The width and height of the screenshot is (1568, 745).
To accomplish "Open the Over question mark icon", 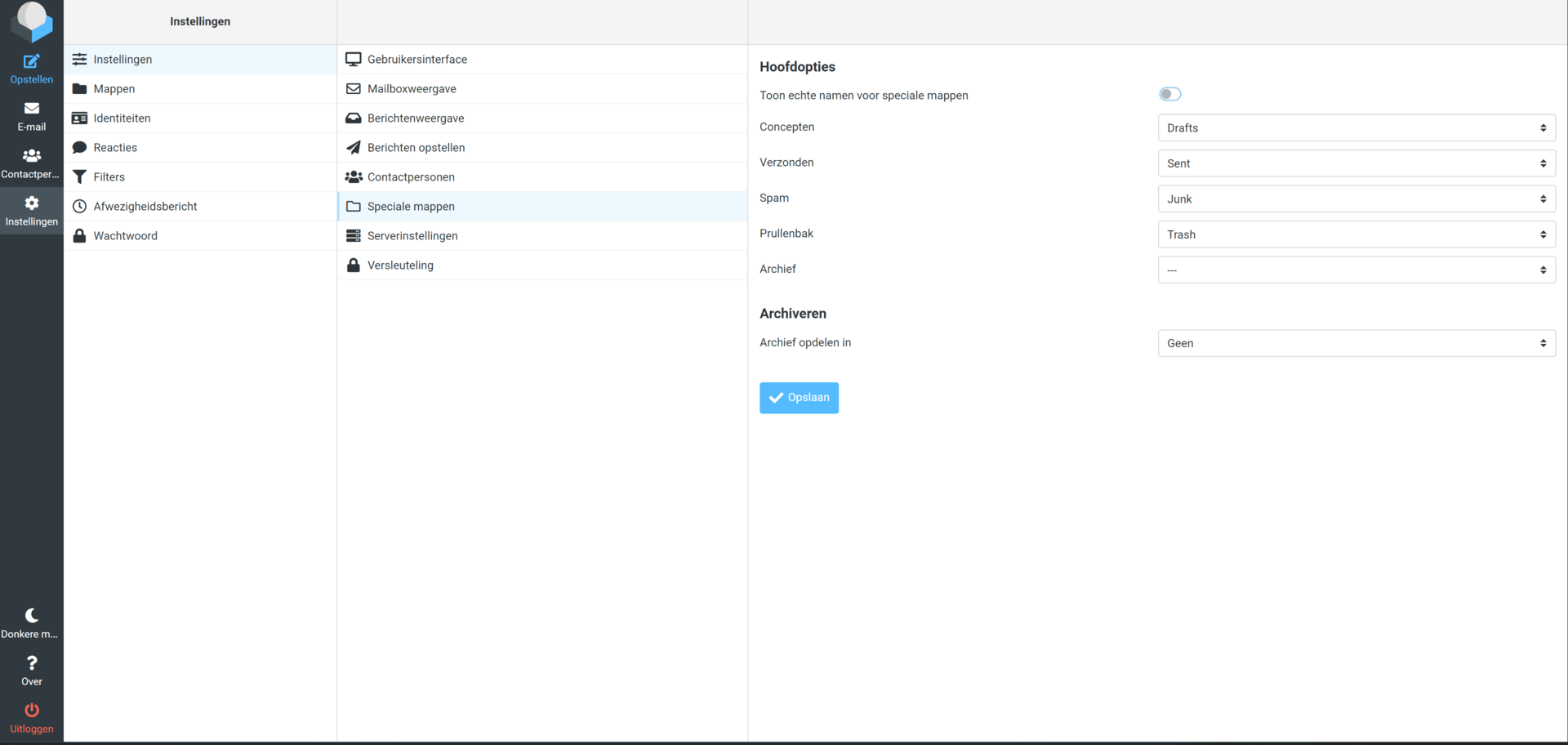I will 32,663.
